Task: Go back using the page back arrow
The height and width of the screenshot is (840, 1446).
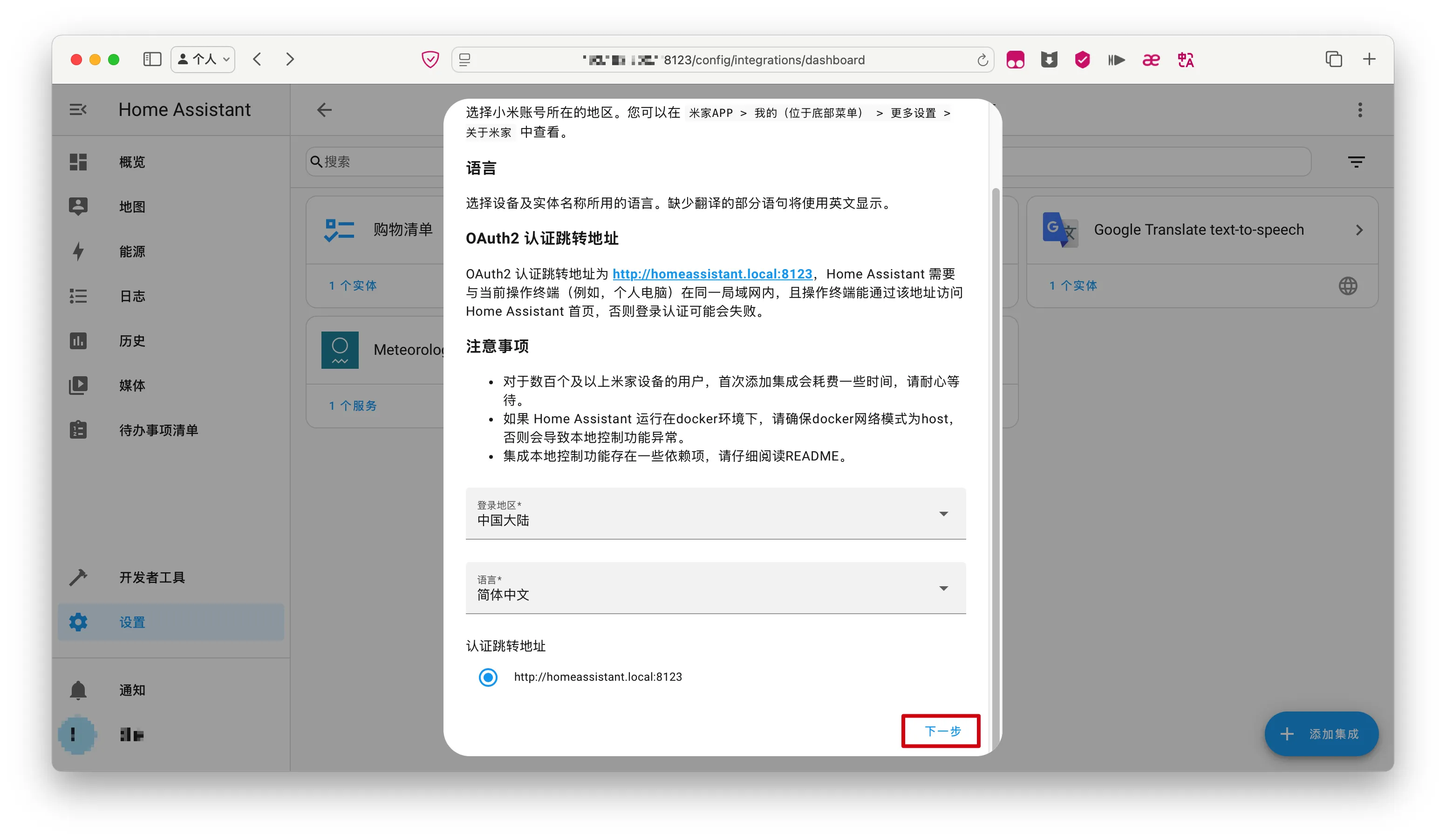Action: point(324,109)
